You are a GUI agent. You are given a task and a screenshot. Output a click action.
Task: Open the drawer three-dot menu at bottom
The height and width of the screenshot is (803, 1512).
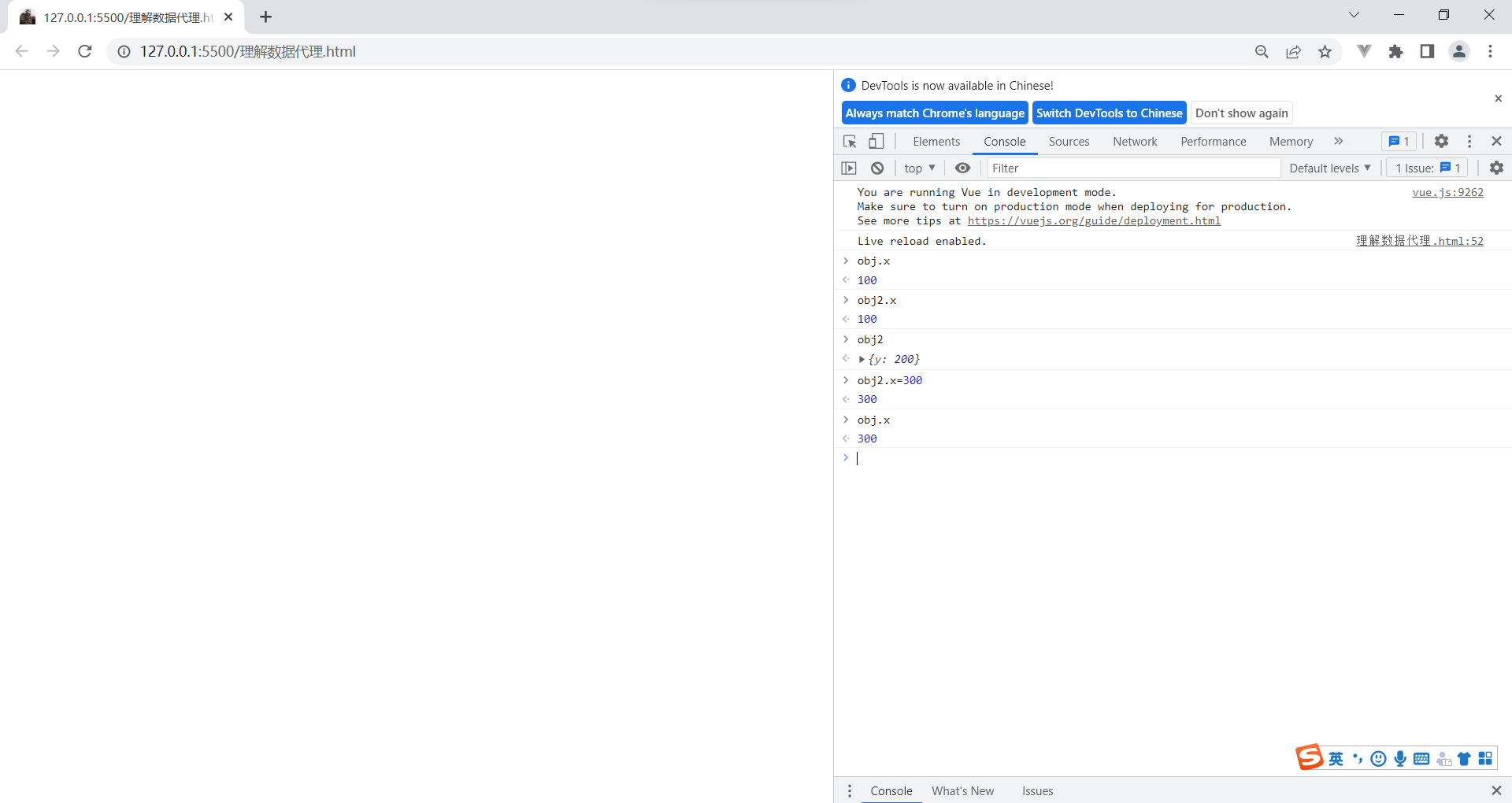tap(850, 790)
